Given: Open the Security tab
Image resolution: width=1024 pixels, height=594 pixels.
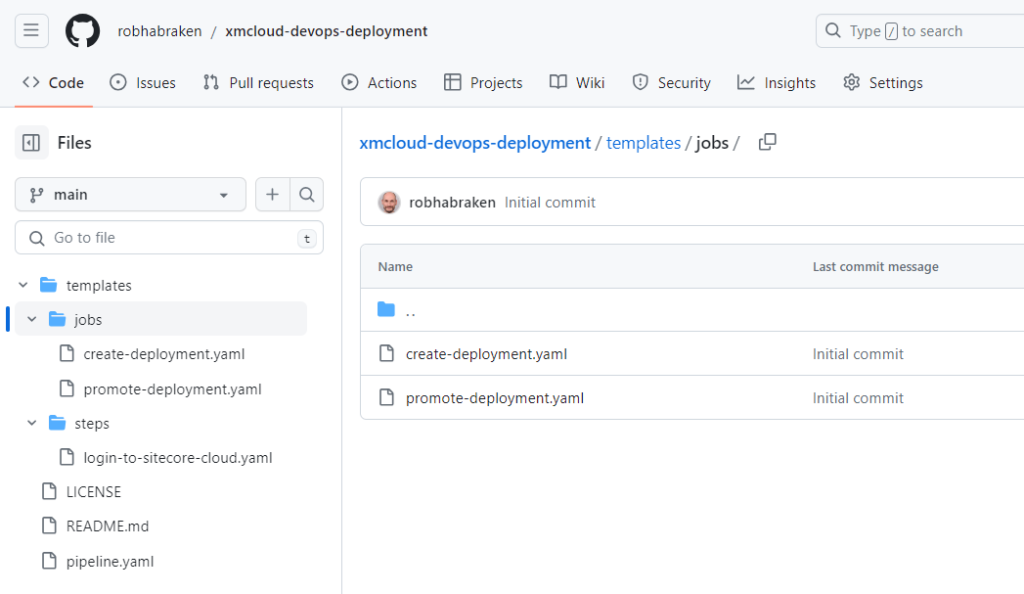Looking at the screenshot, I should (671, 83).
